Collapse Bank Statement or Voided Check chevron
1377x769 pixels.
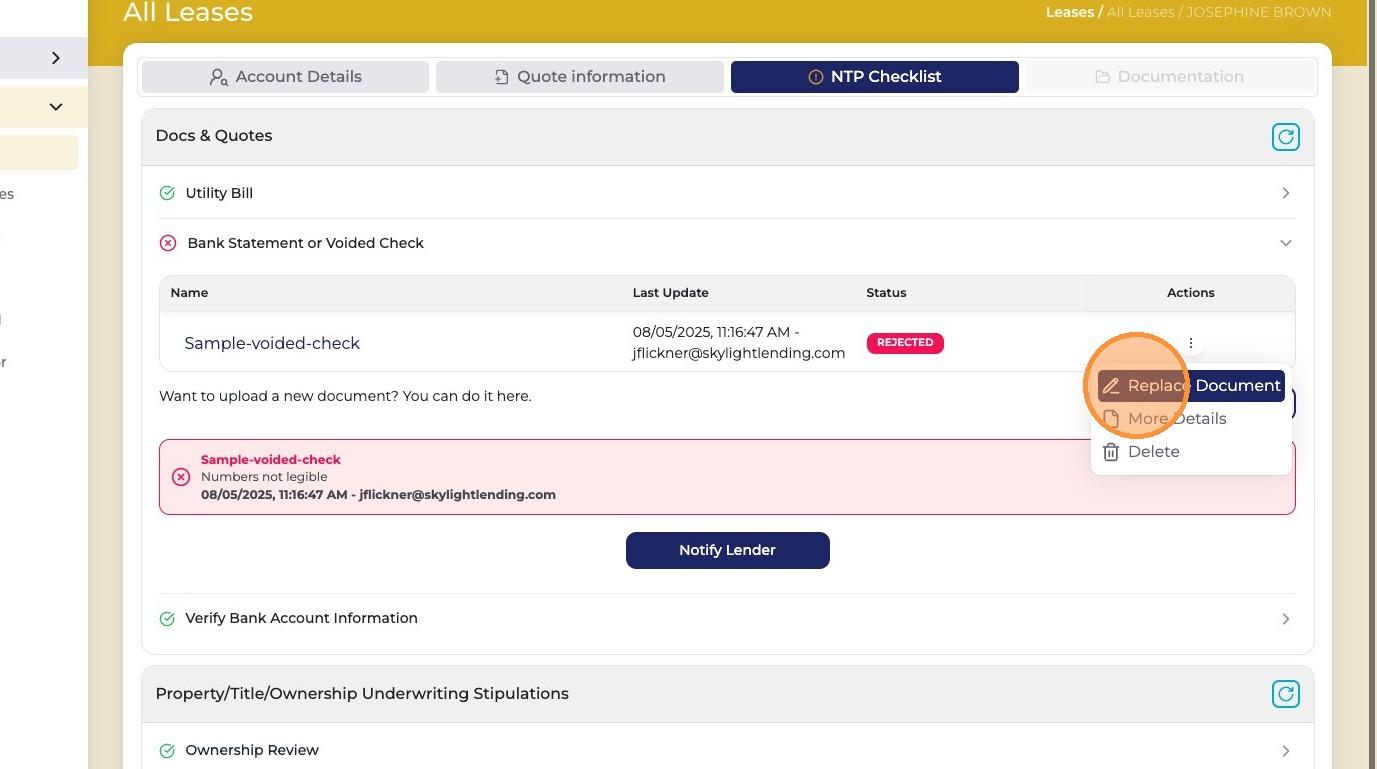[1286, 243]
